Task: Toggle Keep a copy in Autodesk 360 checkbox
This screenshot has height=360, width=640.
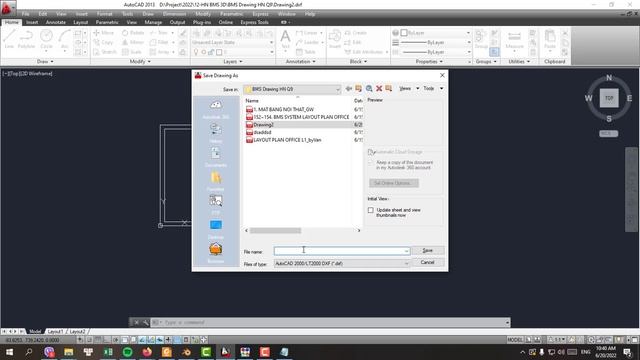Action: [x=371, y=162]
